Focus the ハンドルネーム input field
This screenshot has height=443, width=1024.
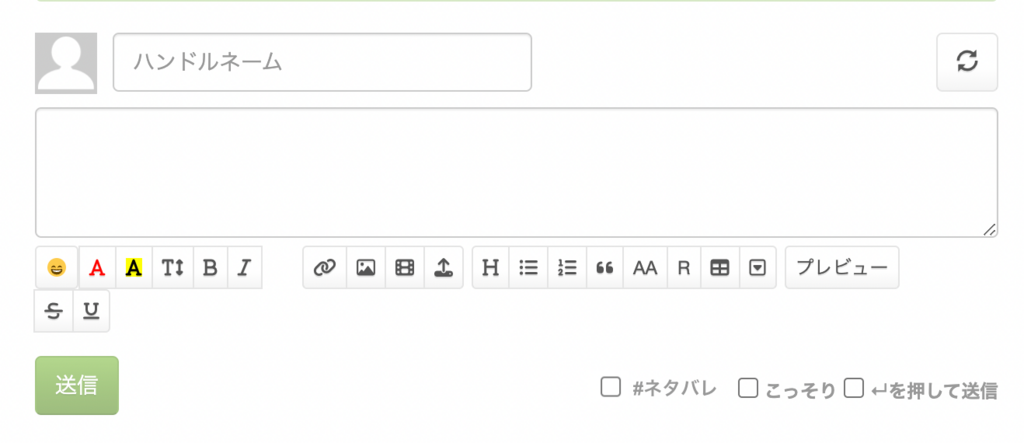[323, 62]
